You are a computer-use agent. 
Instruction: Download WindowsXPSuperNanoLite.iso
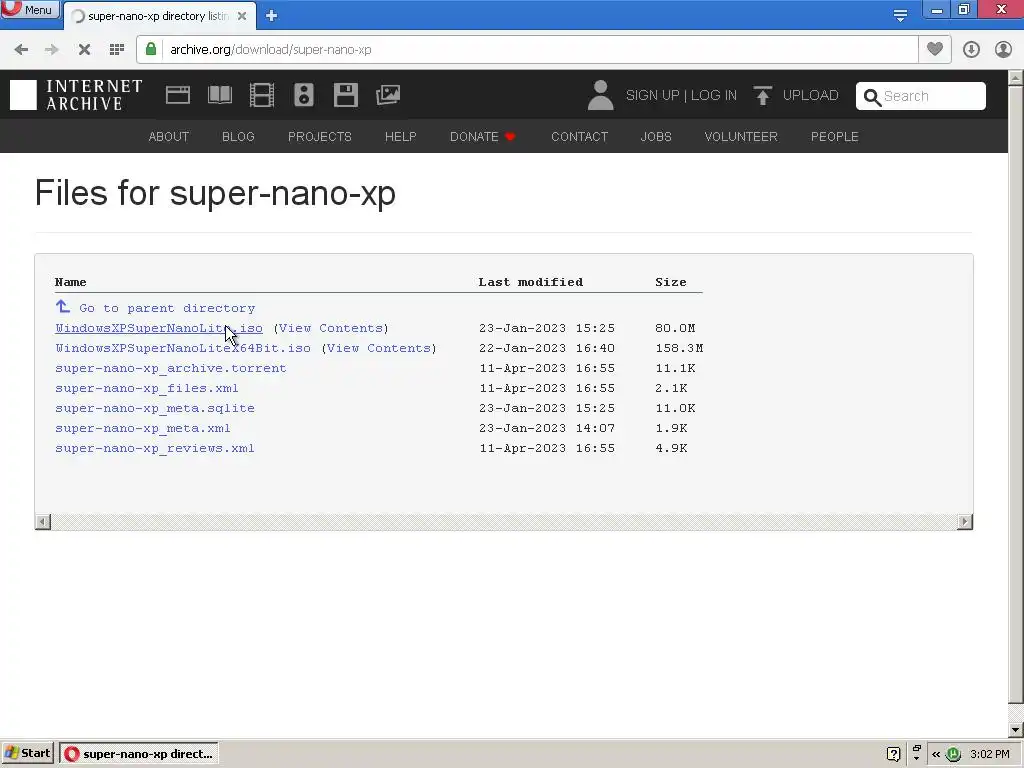tap(159, 328)
